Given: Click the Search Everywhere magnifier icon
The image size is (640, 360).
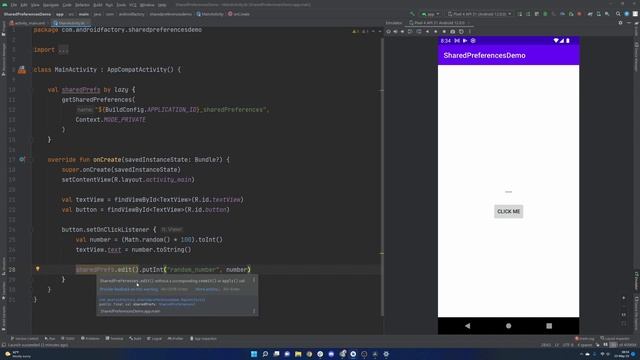Looking at the screenshot, I should 618,14.
